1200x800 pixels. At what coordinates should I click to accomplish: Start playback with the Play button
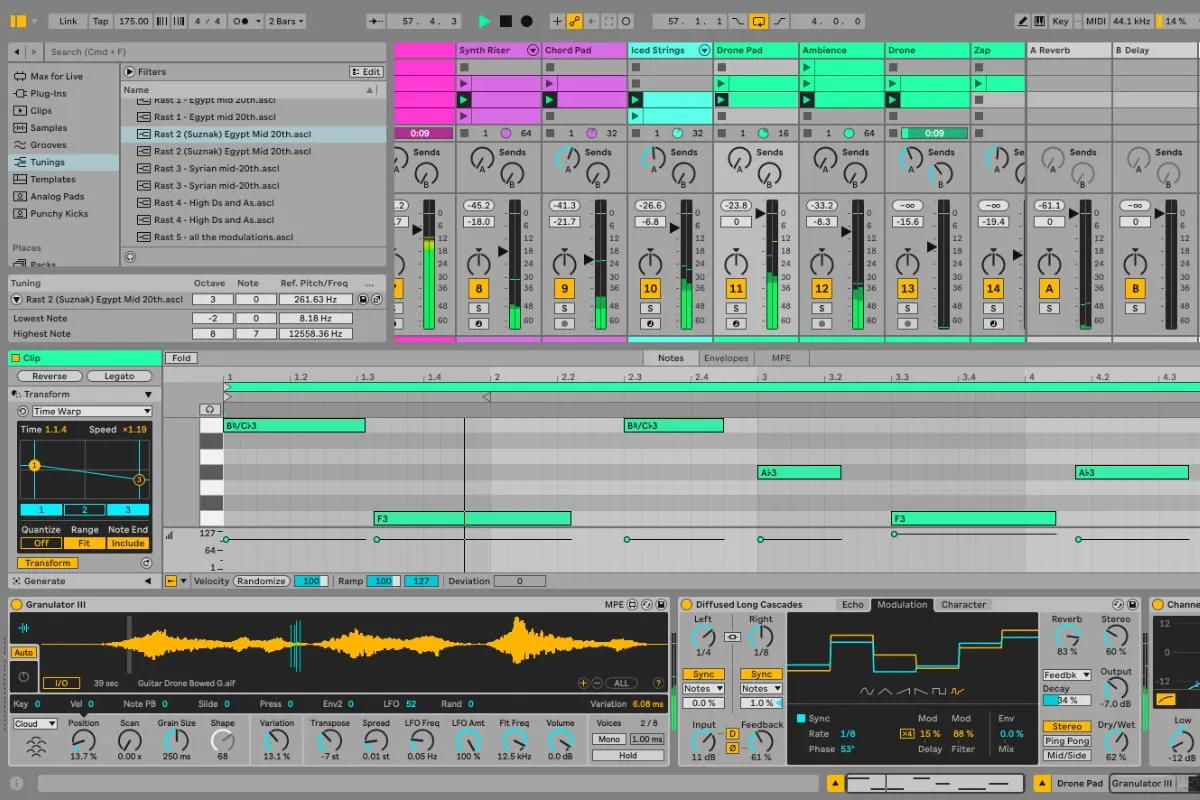(x=485, y=21)
